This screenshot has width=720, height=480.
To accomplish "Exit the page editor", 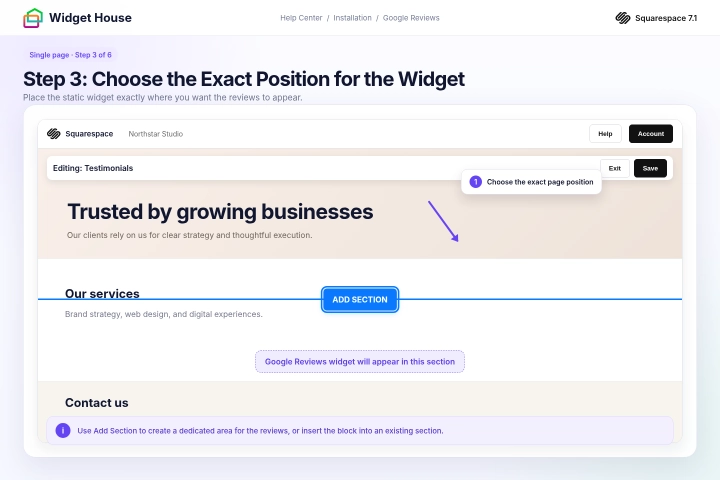I will tap(614, 168).
